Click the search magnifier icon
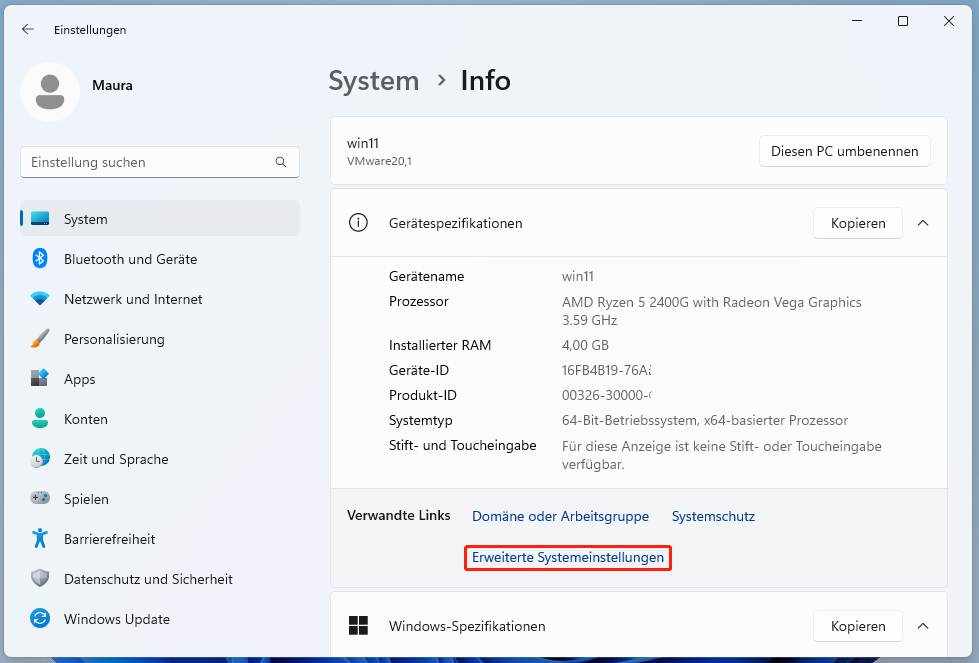This screenshot has width=979, height=663. pyautogui.click(x=281, y=162)
